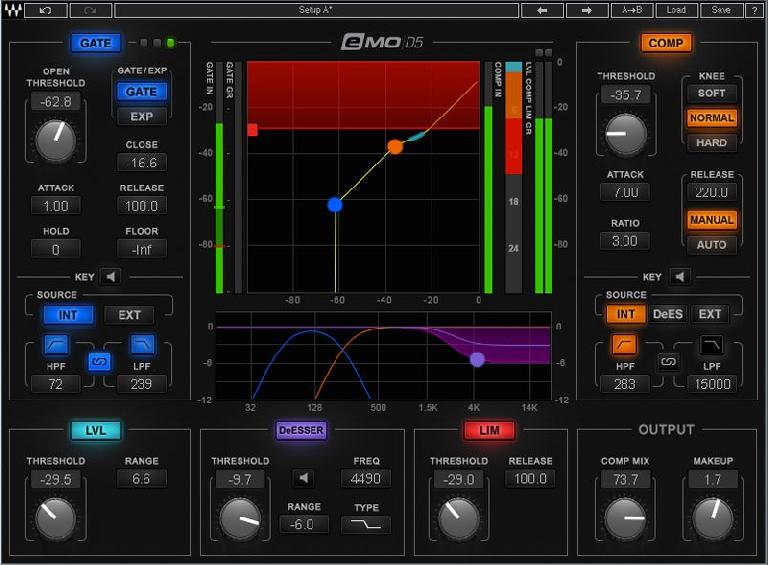
Task: Toggle the compressor HPF/LPF link icon
Action: coord(669,362)
